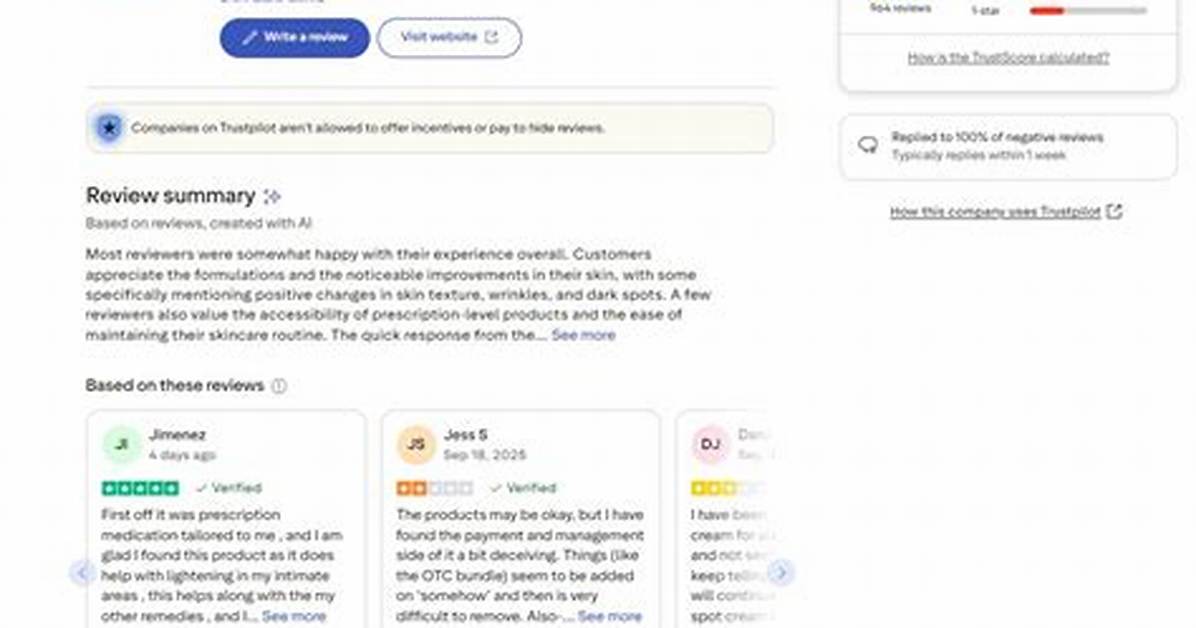Click the Review summary heading
Screen dimensions: 1196x628
(170, 196)
